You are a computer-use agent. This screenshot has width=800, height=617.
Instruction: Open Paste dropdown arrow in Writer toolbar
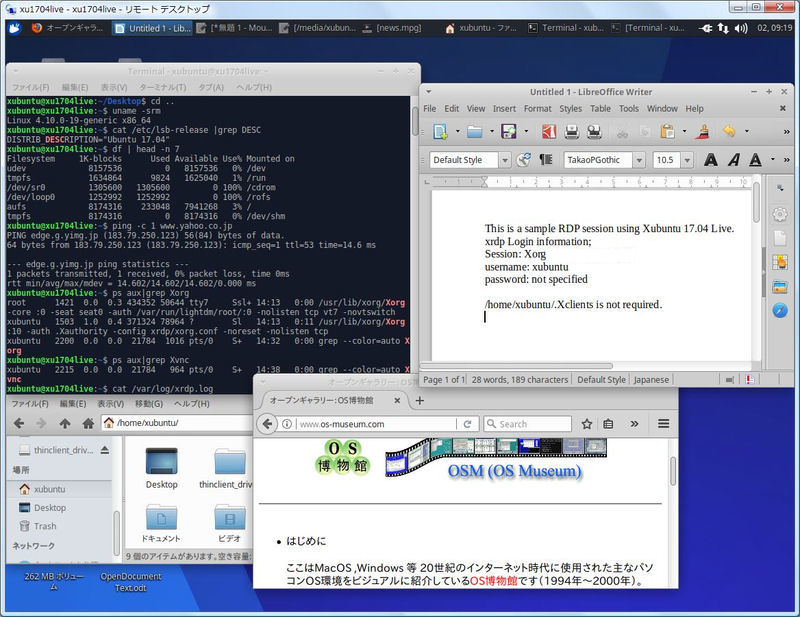[x=684, y=132]
